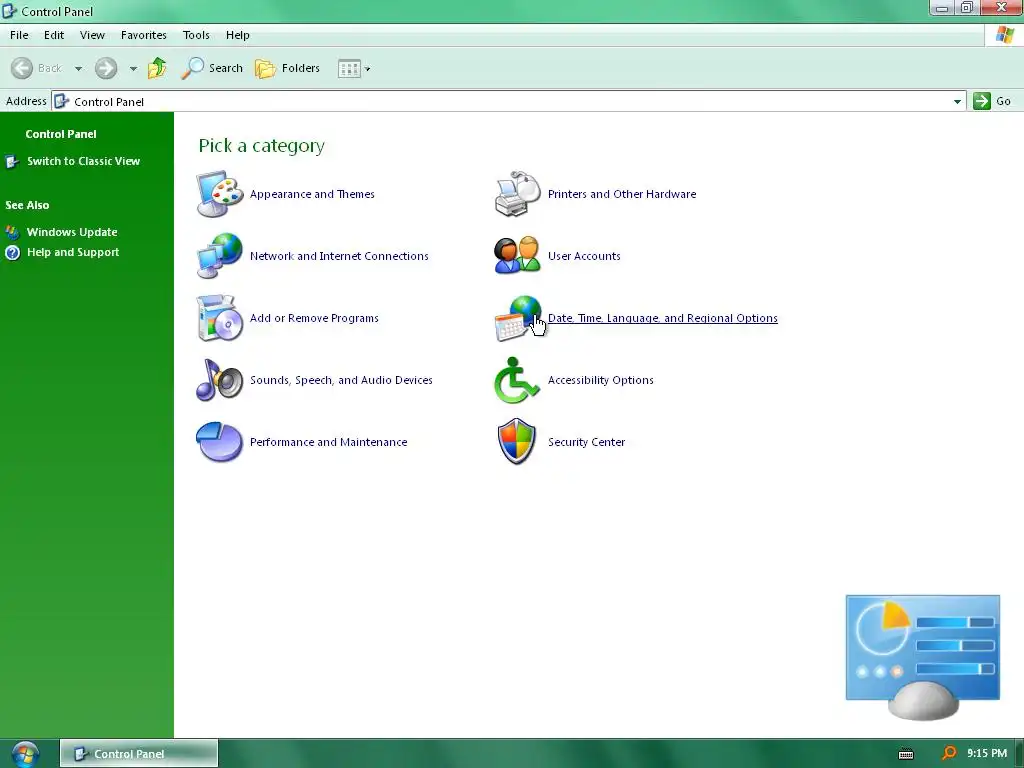The height and width of the screenshot is (768, 1024).
Task: Click the User Accounts people icon
Action: click(x=517, y=255)
